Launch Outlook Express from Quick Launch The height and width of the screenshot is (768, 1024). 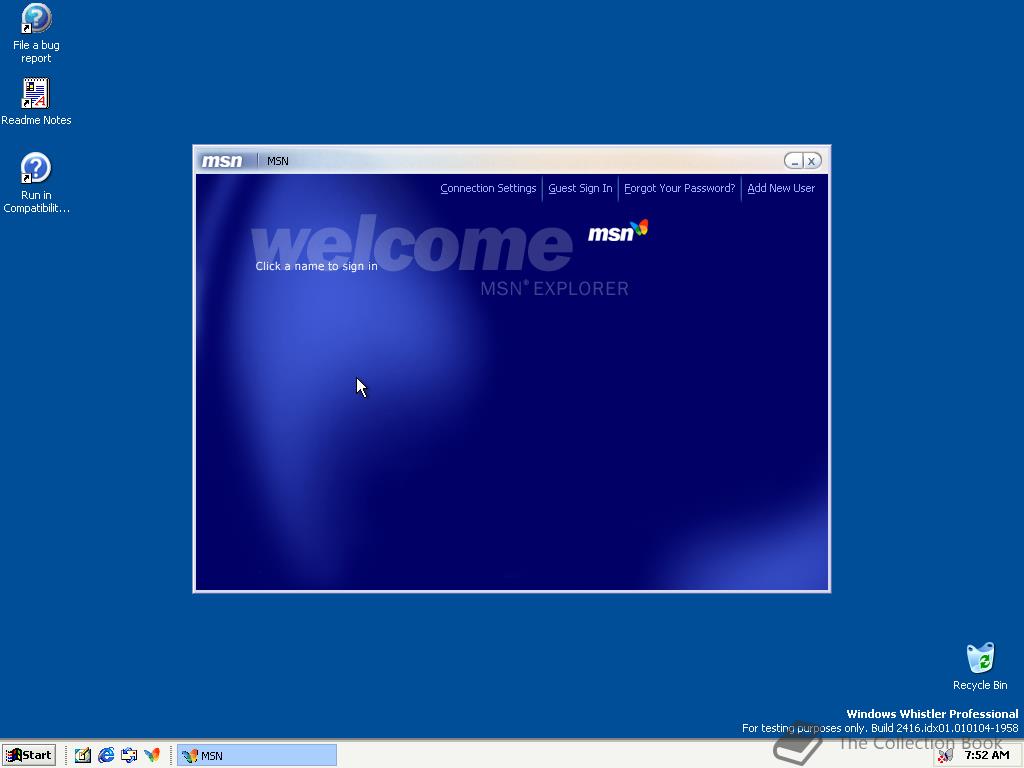[x=129, y=755]
